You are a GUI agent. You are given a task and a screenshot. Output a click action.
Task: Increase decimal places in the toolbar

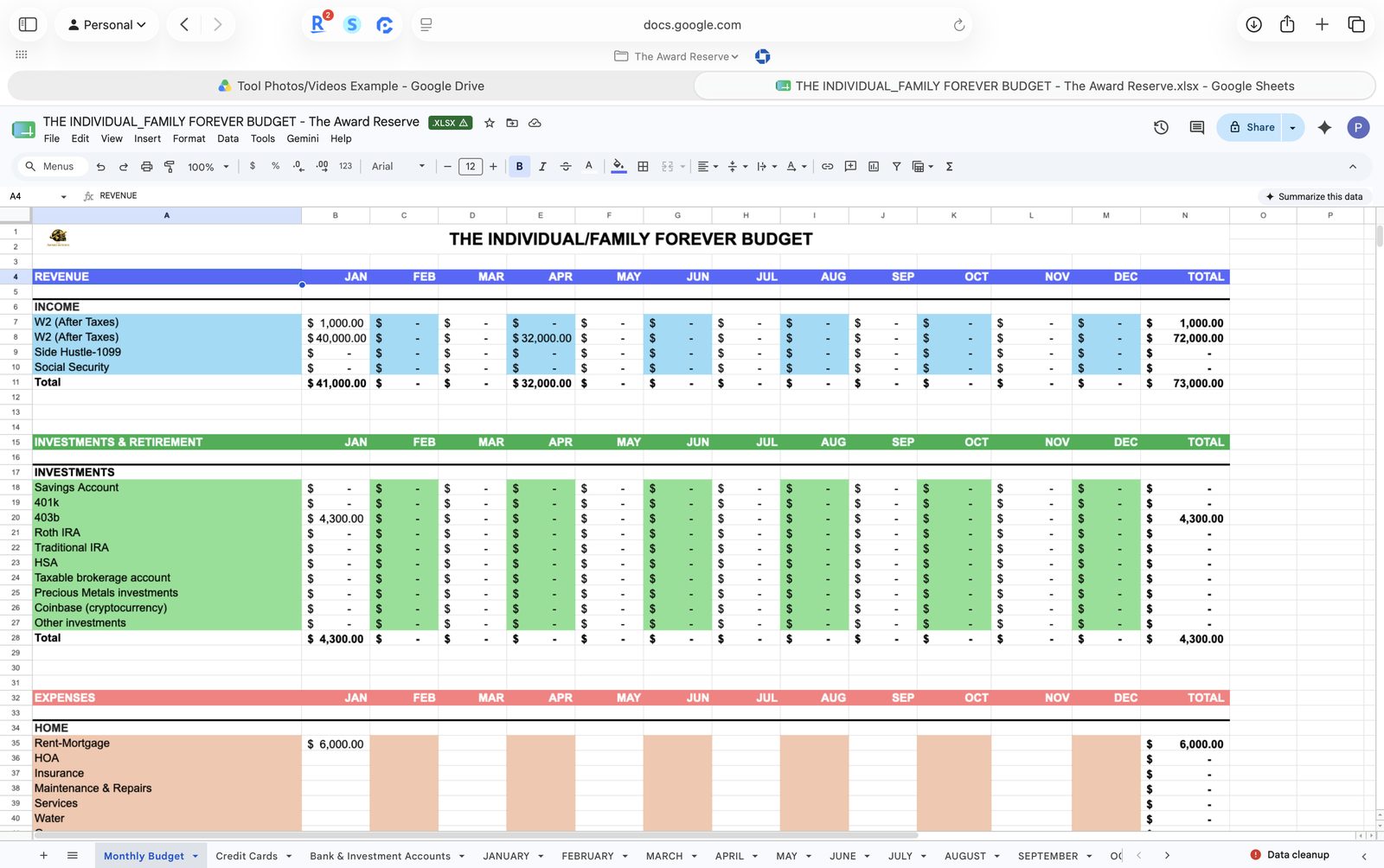tap(322, 166)
